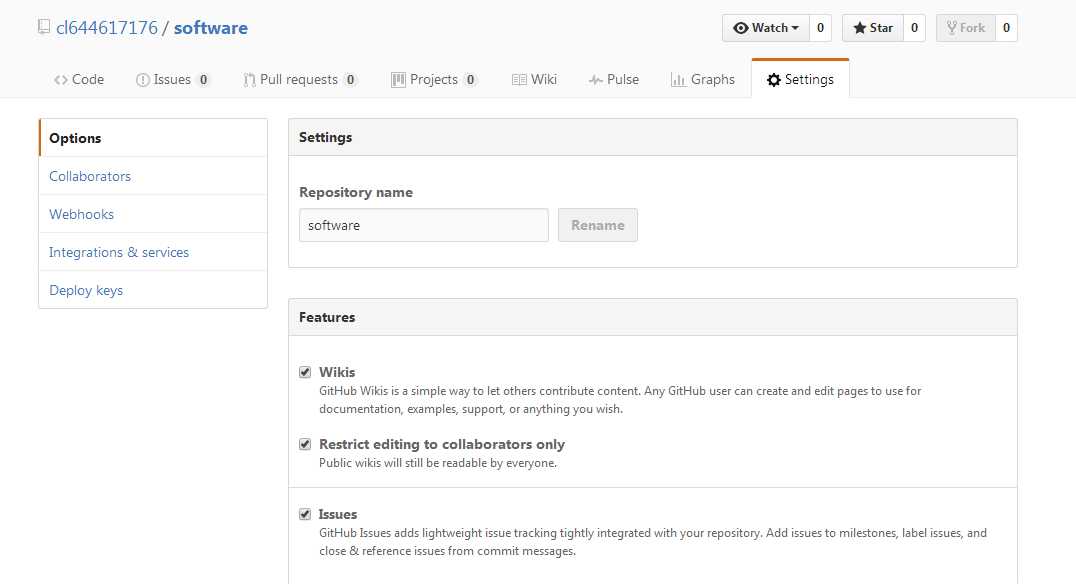Image resolution: width=1076 pixels, height=584 pixels.
Task: Click the Wikis checkbox label text
Action: coord(337,373)
